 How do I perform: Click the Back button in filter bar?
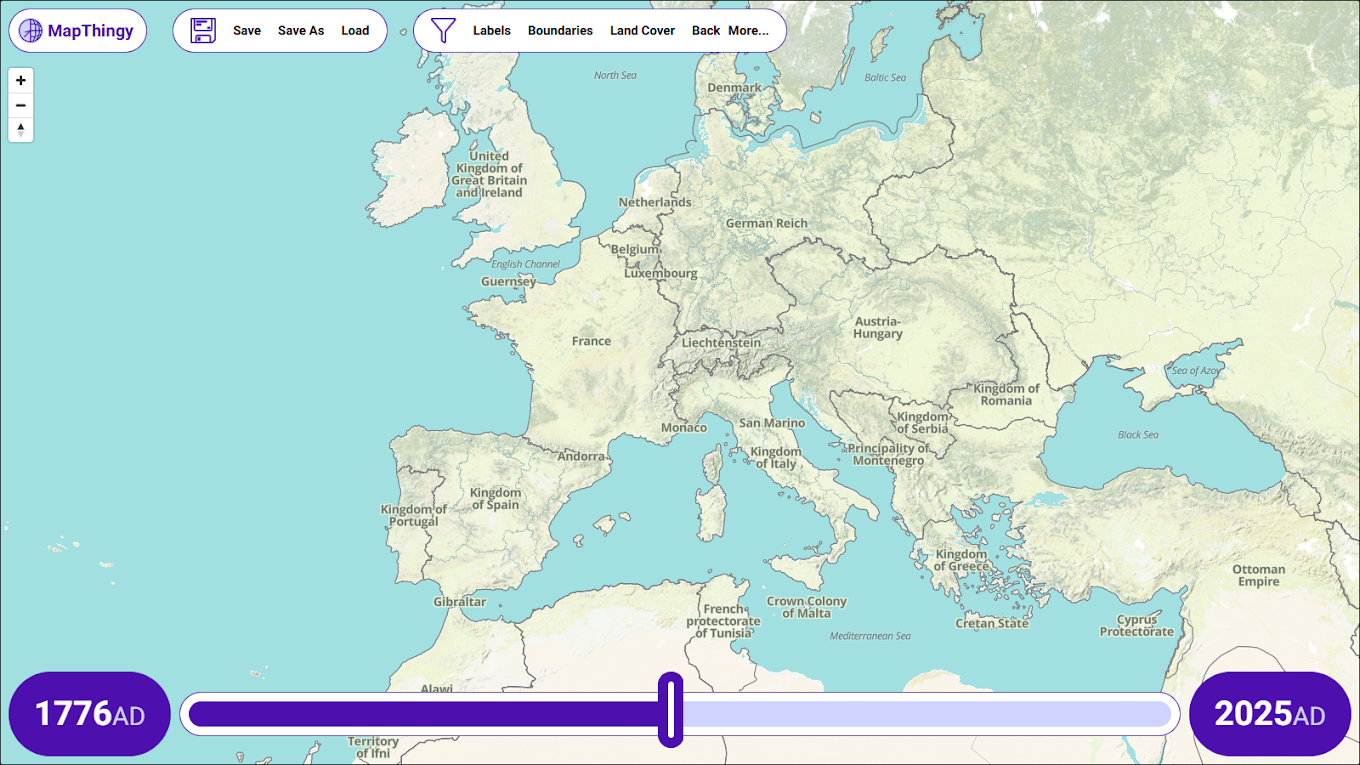click(705, 31)
